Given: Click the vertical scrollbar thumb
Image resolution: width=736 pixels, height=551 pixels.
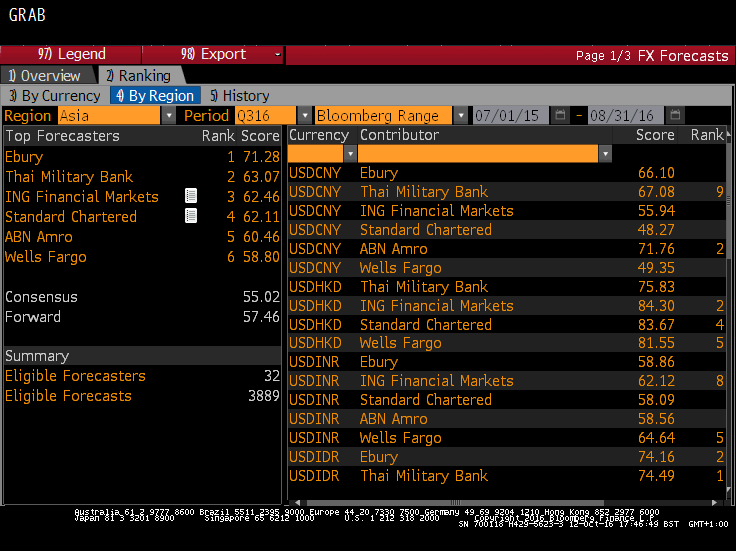Looking at the screenshot, I should pos(728,200).
